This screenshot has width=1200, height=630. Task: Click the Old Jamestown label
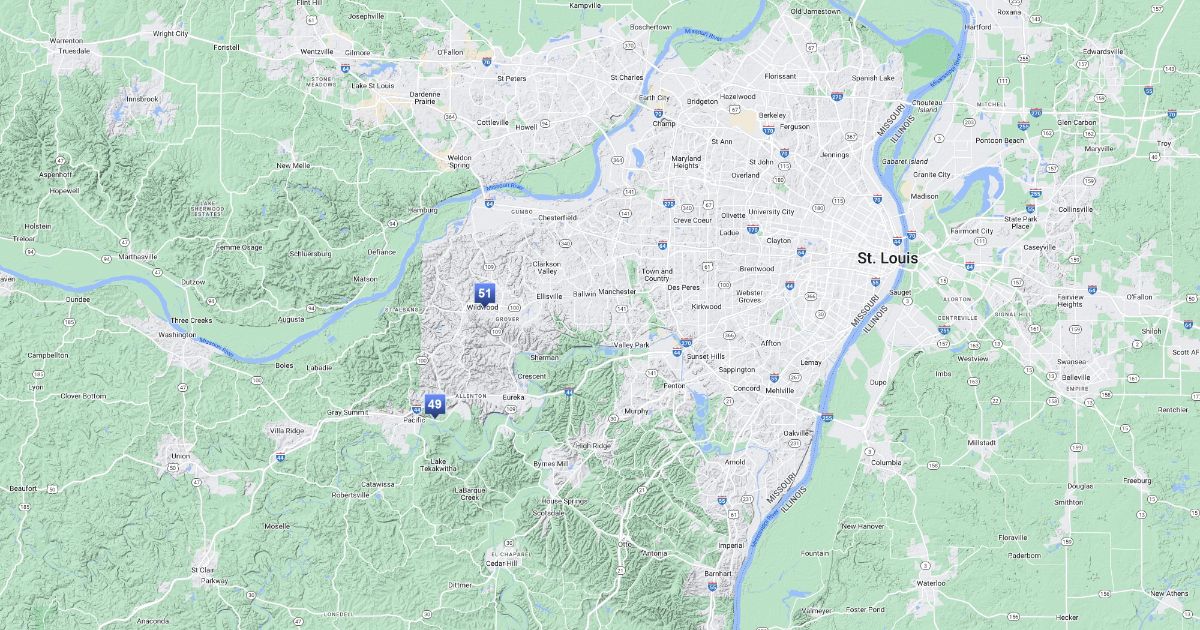point(816,11)
